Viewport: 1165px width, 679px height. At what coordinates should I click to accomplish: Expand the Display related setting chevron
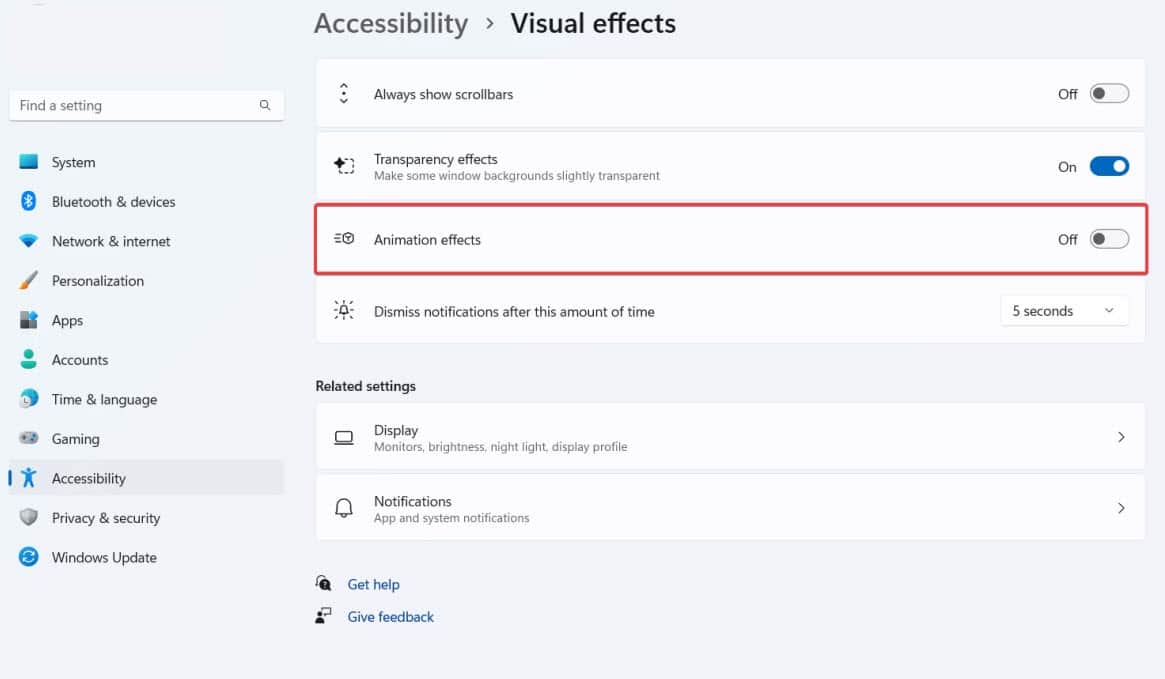[1121, 437]
